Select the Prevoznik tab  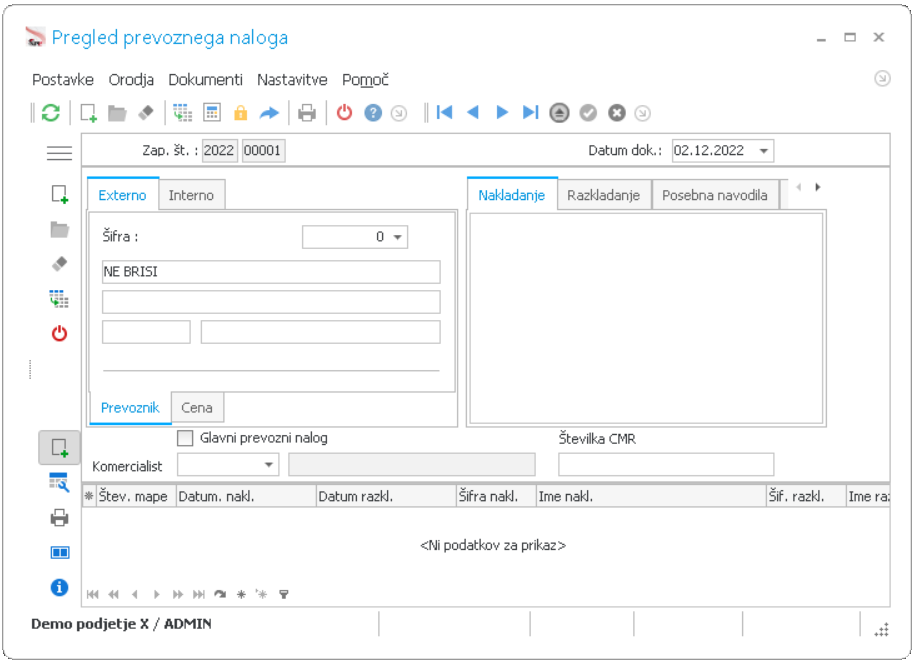coord(130,408)
